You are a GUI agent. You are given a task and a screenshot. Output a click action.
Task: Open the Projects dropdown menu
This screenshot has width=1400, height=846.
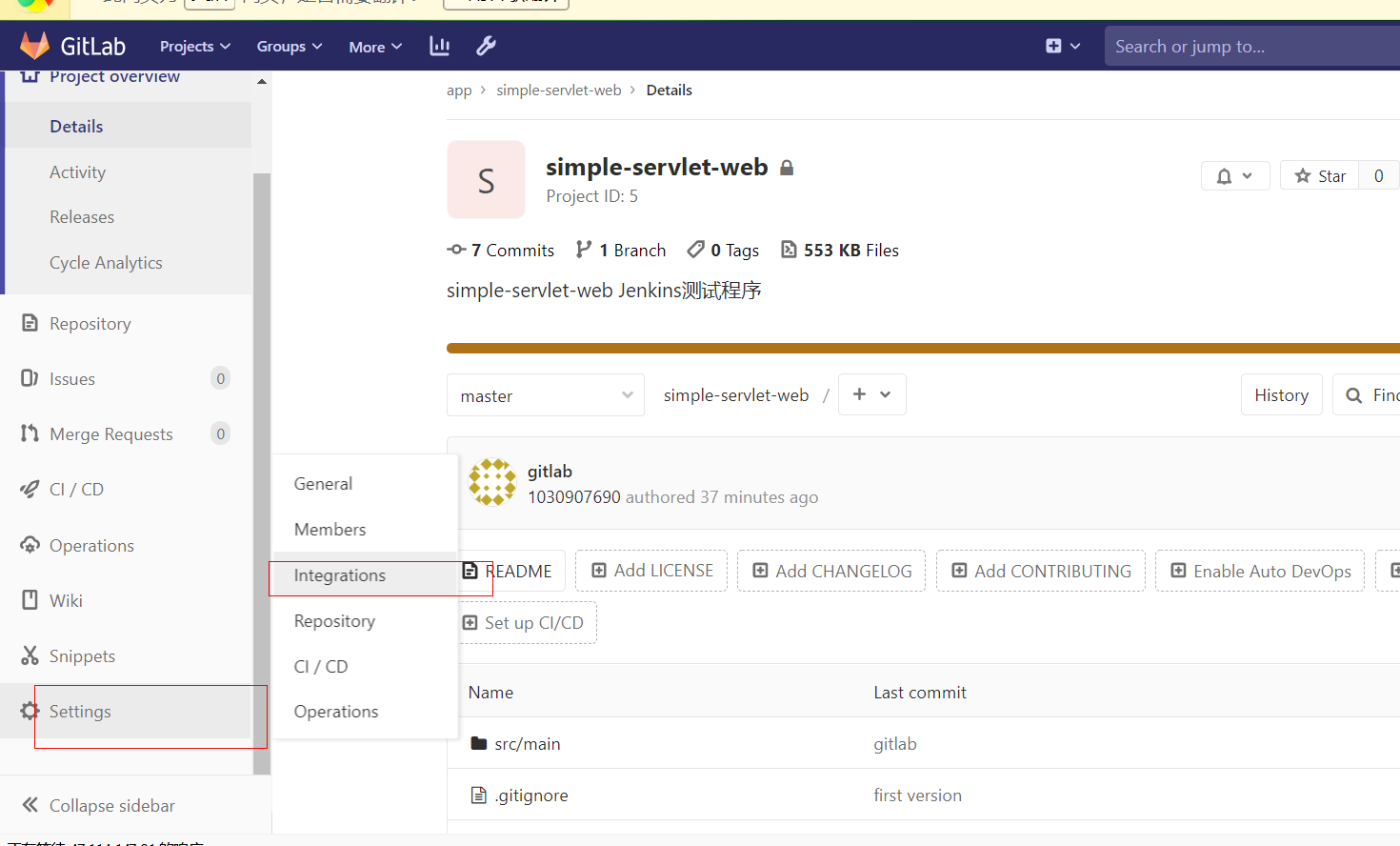click(x=195, y=46)
